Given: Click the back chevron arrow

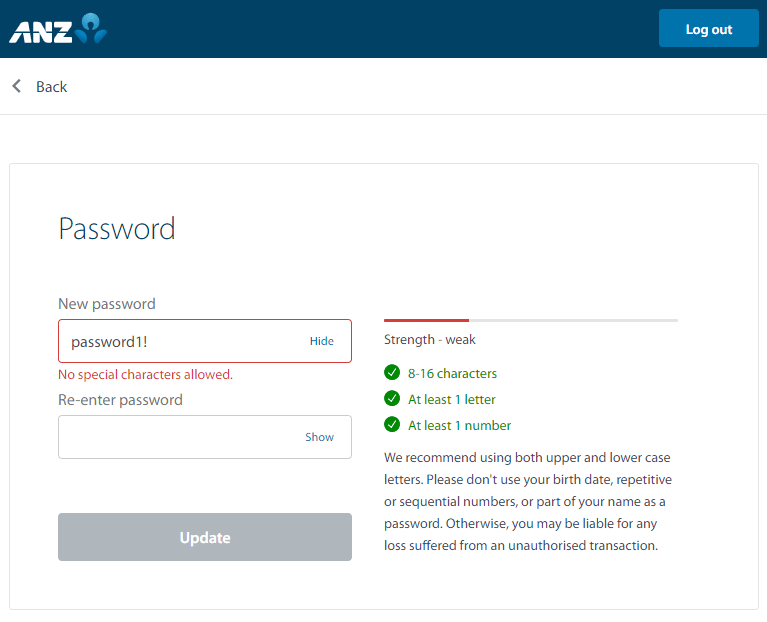Looking at the screenshot, I should pos(17,86).
